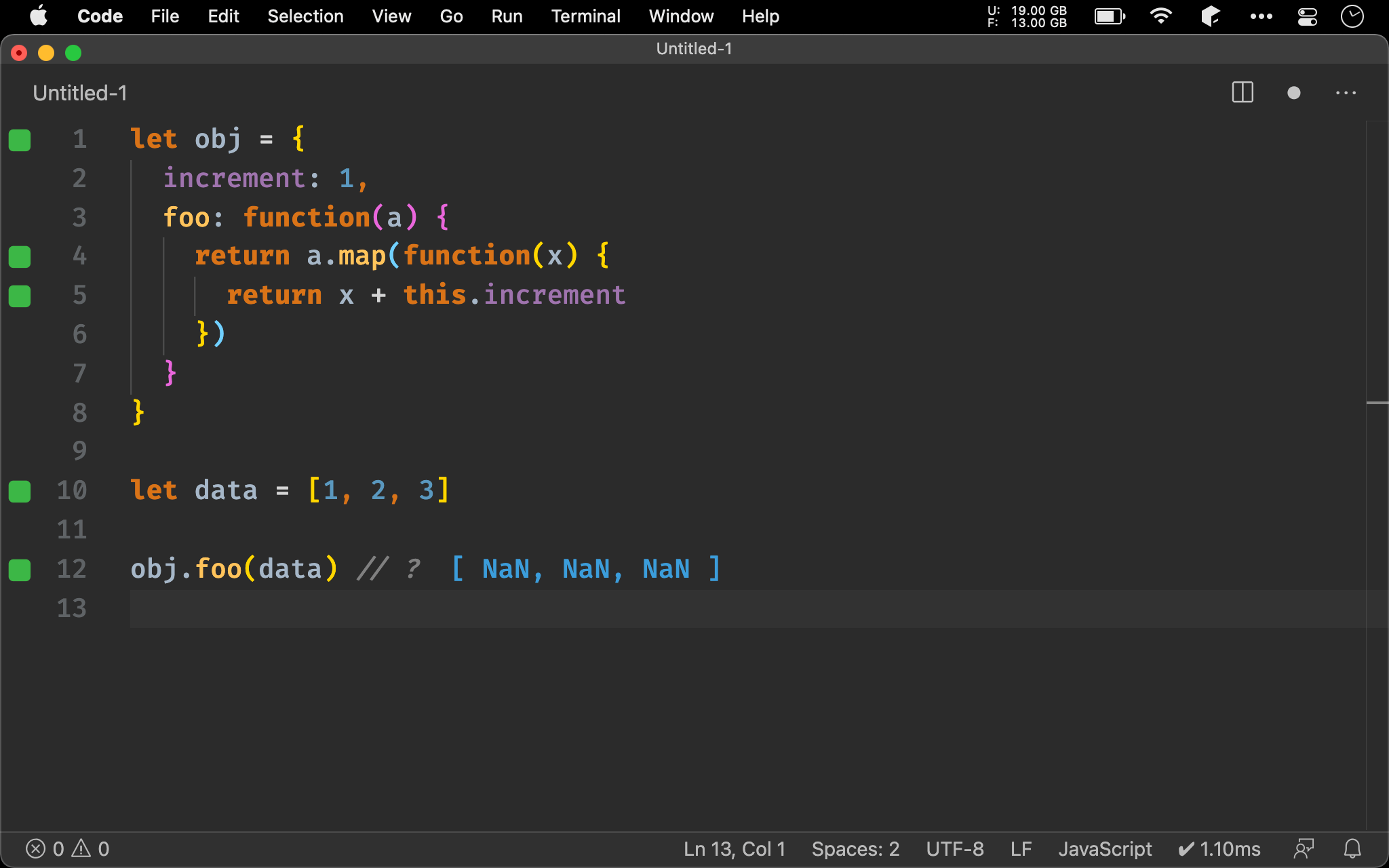This screenshot has width=1389, height=868.
Task: Click line number 9 in the gutter
Action: pyautogui.click(x=79, y=451)
